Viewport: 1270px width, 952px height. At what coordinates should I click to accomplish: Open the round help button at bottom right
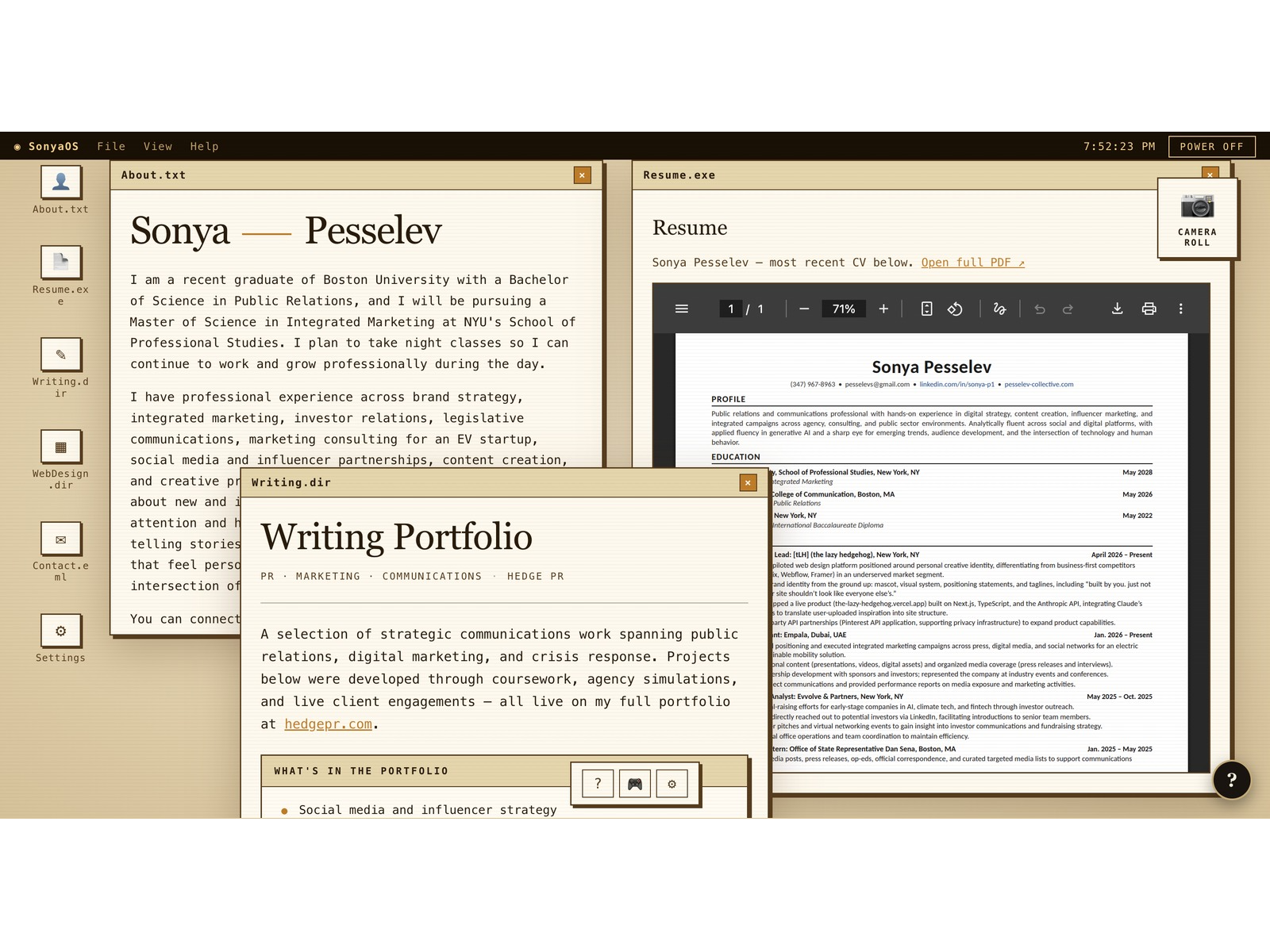point(1232,780)
